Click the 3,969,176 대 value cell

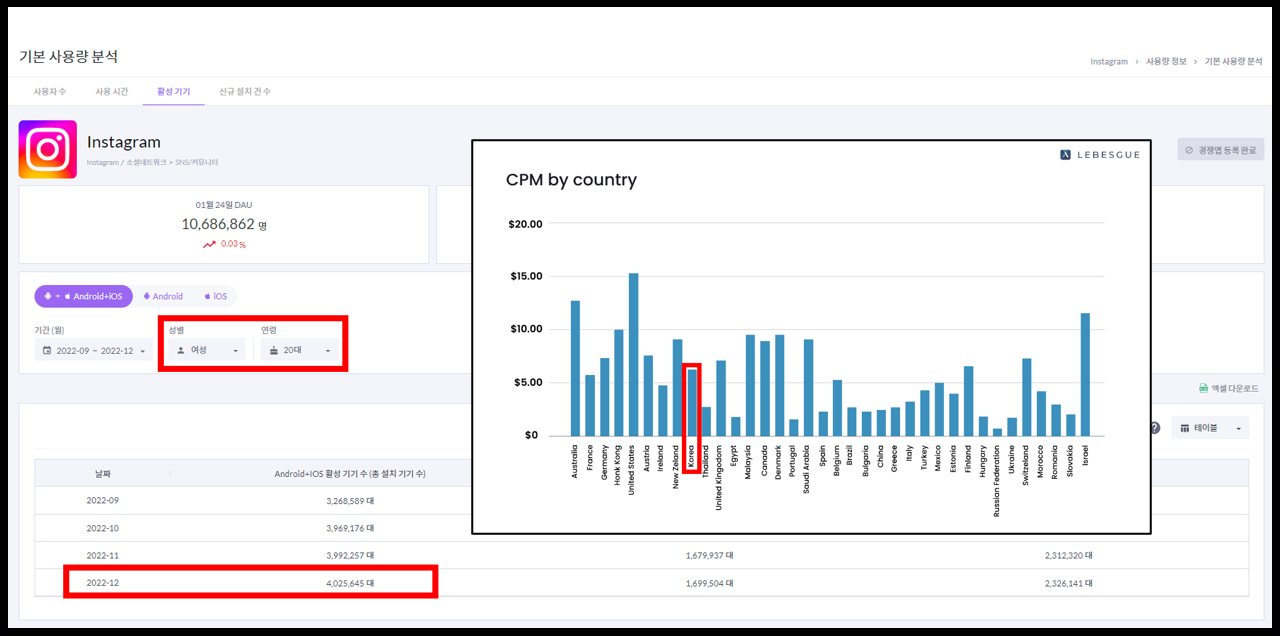[350, 528]
